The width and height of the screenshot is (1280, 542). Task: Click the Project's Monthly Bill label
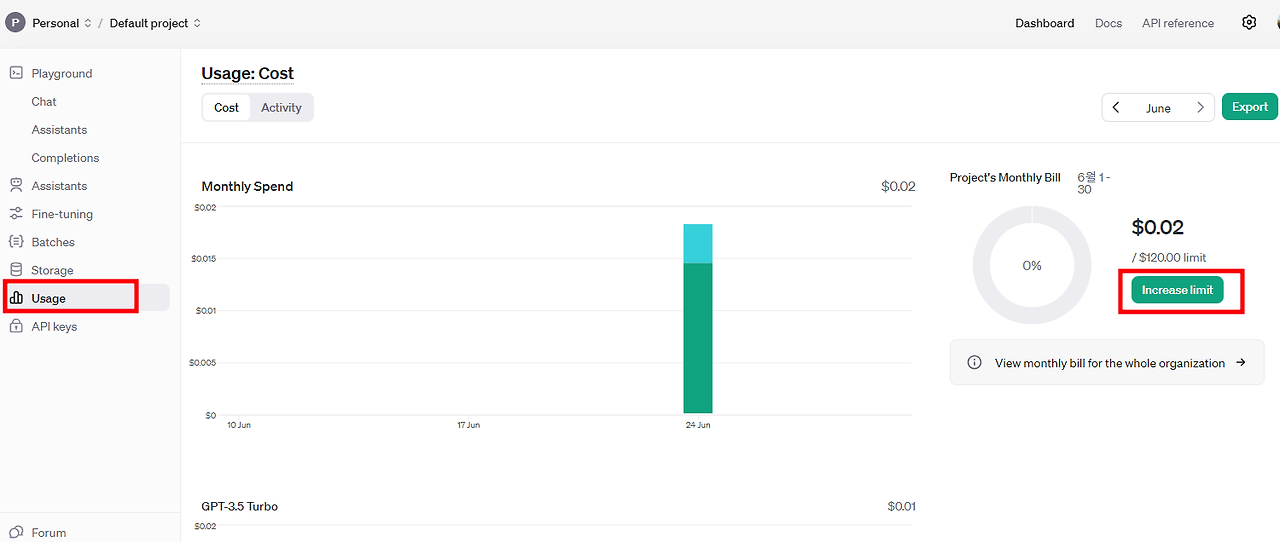tap(1005, 177)
